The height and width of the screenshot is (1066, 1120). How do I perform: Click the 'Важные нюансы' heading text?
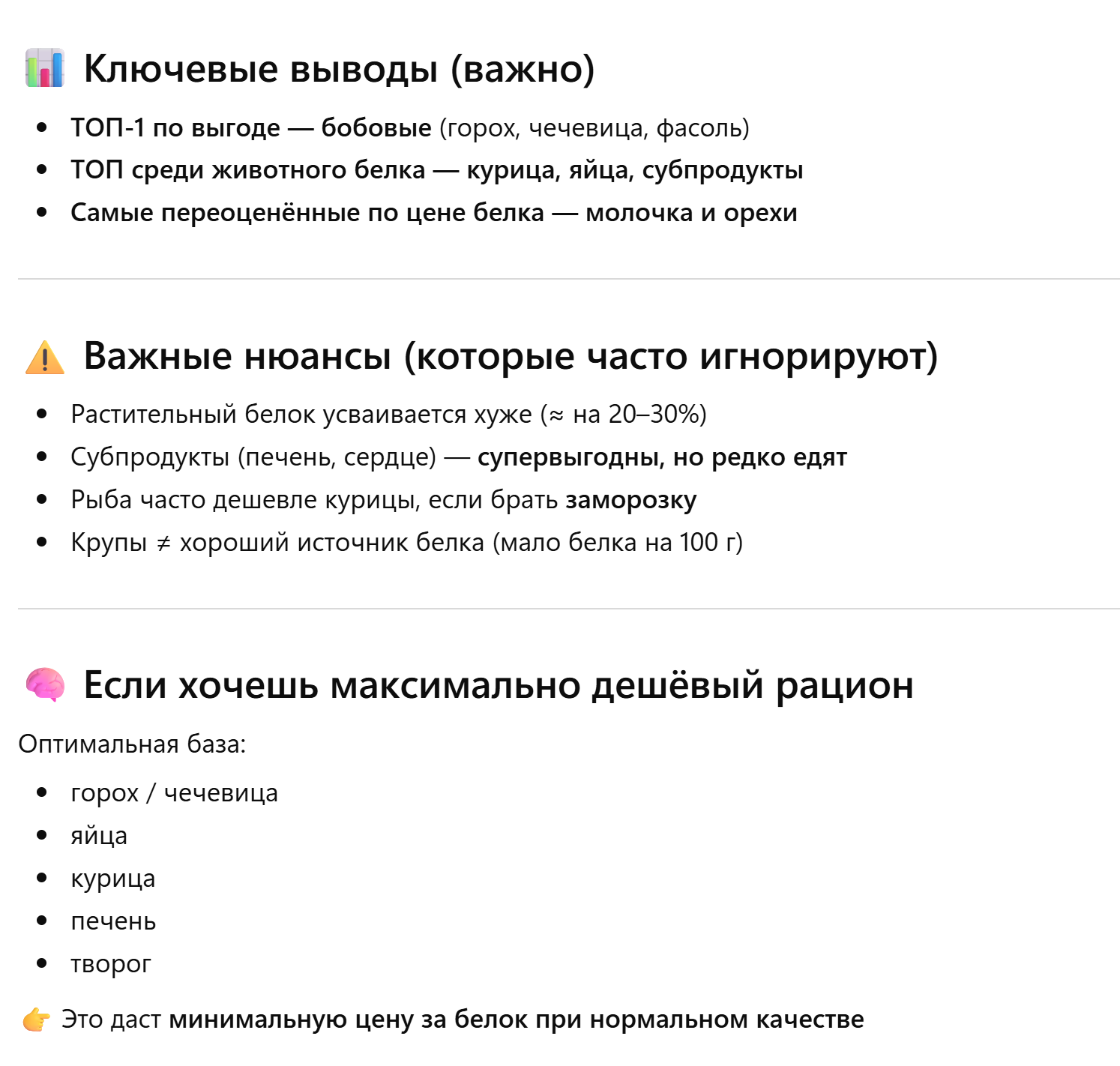[x=511, y=356]
